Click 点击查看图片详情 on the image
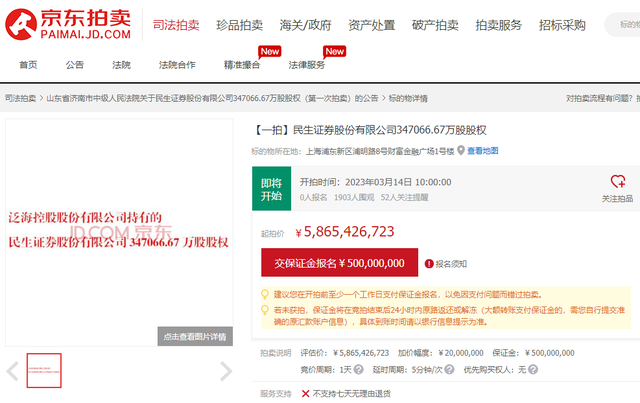The image size is (640, 403). [x=195, y=336]
